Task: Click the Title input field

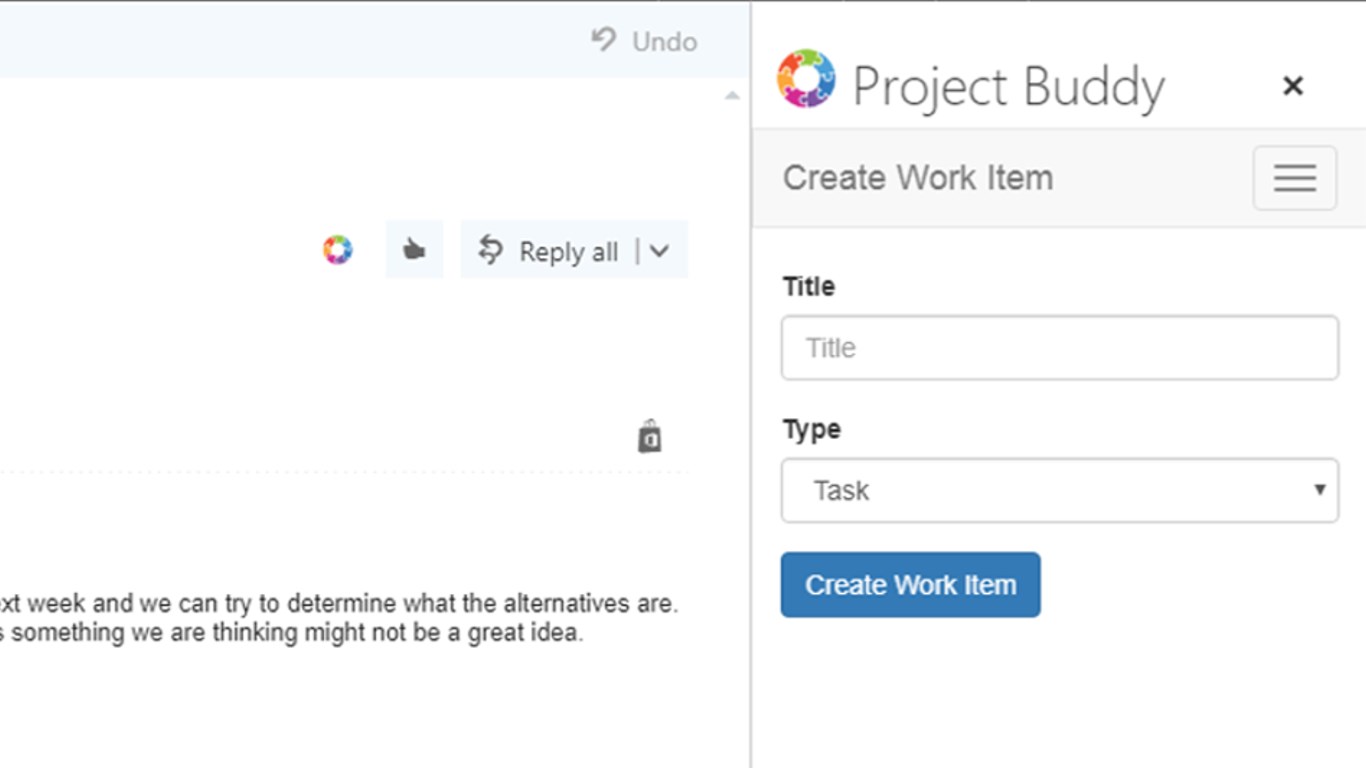Action: [1059, 348]
